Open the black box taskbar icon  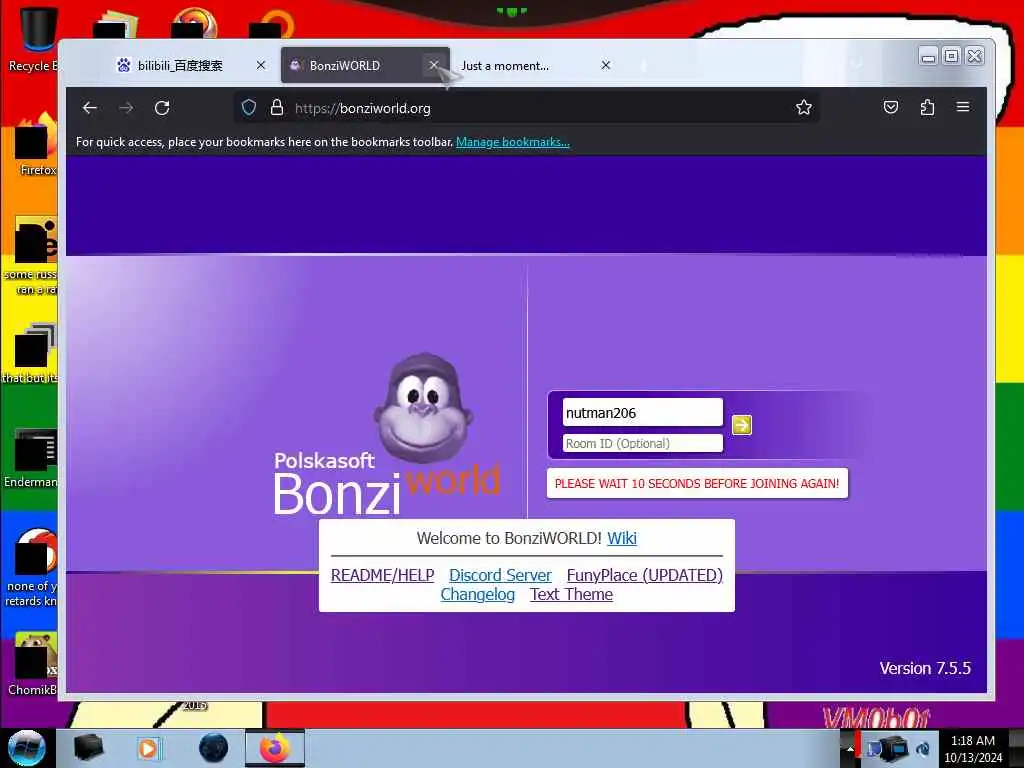(88, 748)
